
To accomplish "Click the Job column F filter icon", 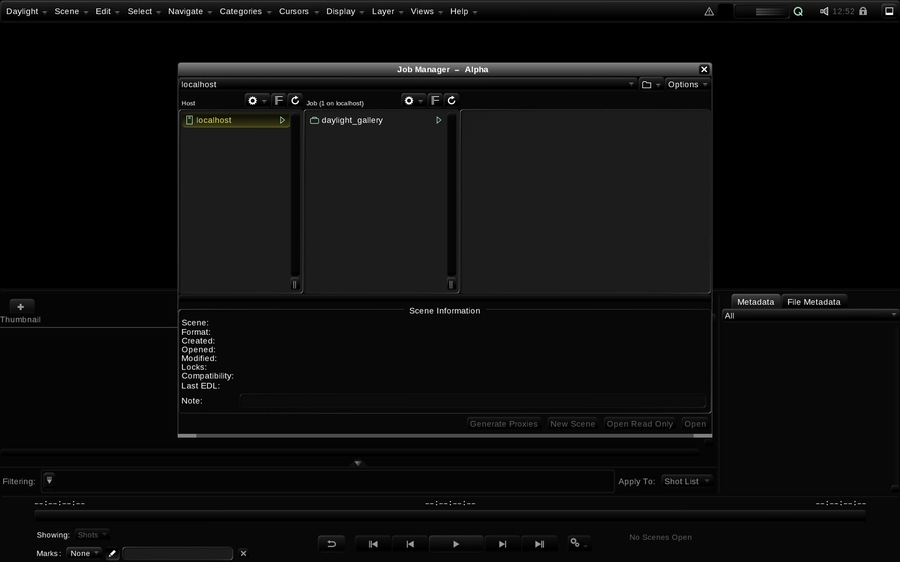I will point(435,100).
